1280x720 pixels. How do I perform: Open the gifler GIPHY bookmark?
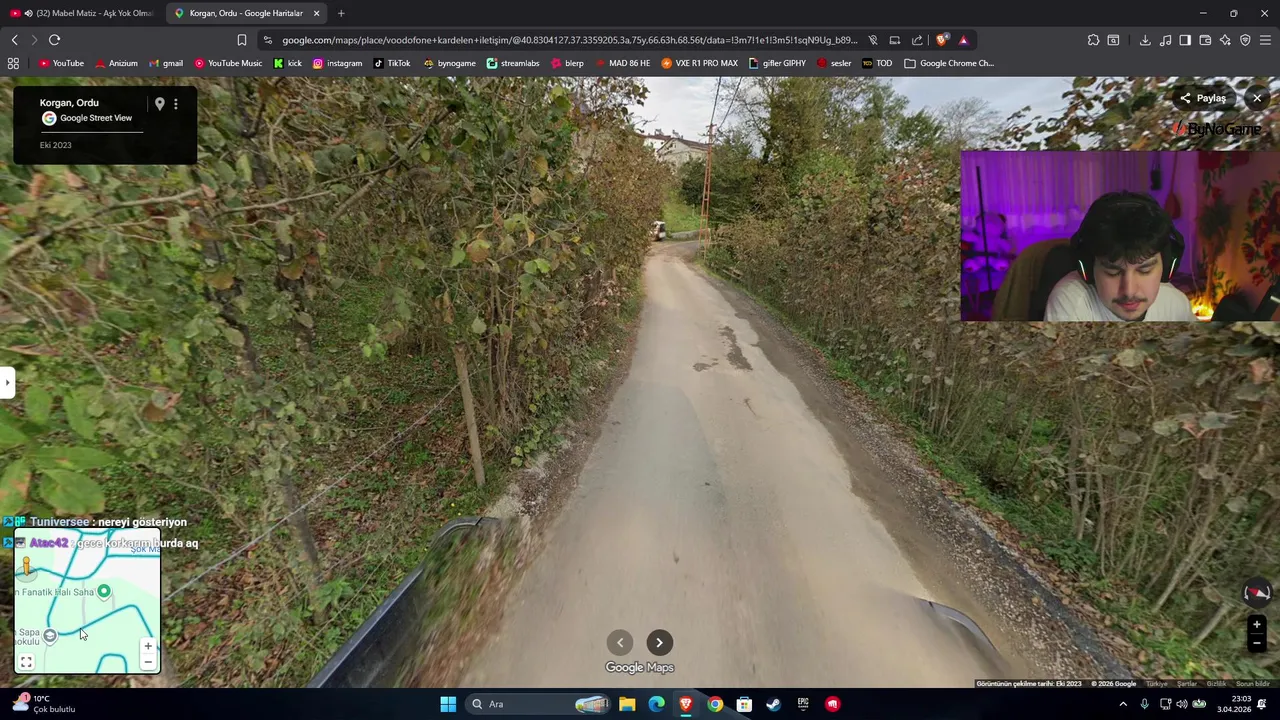(776, 63)
